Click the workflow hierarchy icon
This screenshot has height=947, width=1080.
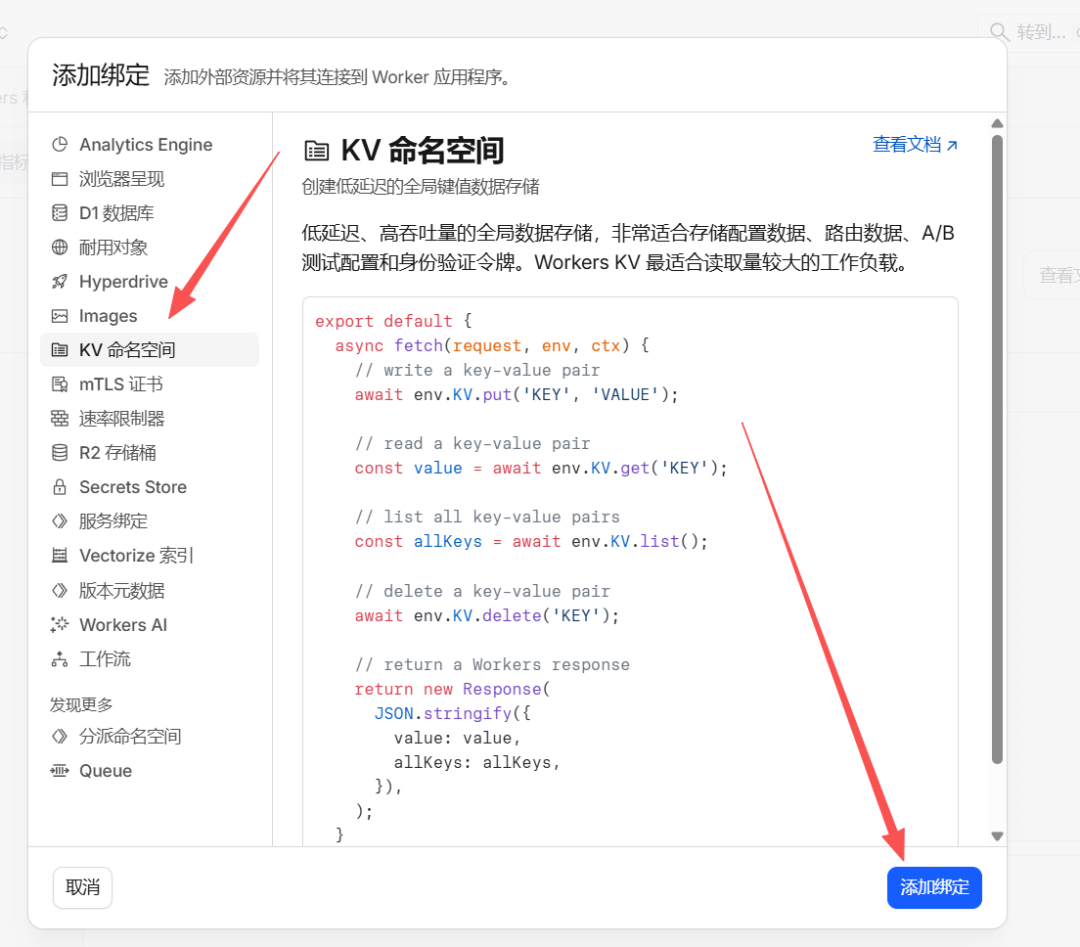(60, 659)
